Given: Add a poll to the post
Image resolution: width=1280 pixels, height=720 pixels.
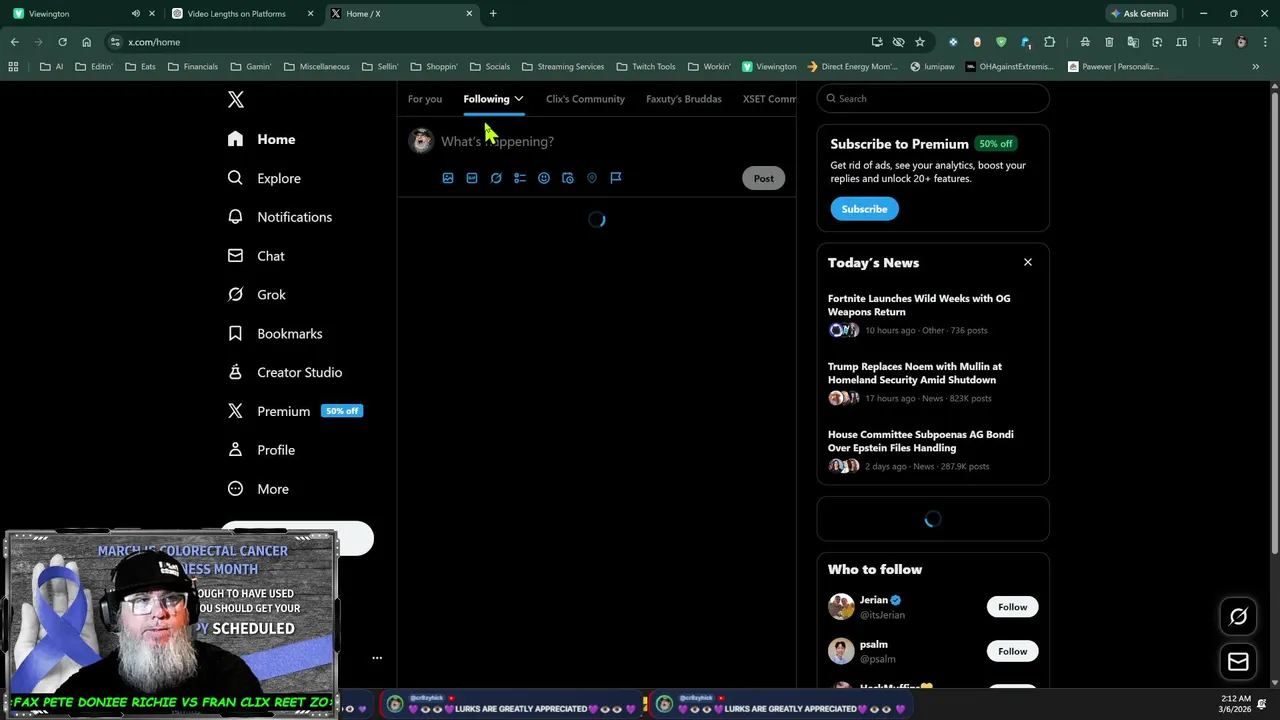Looking at the screenshot, I should (x=520, y=178).
